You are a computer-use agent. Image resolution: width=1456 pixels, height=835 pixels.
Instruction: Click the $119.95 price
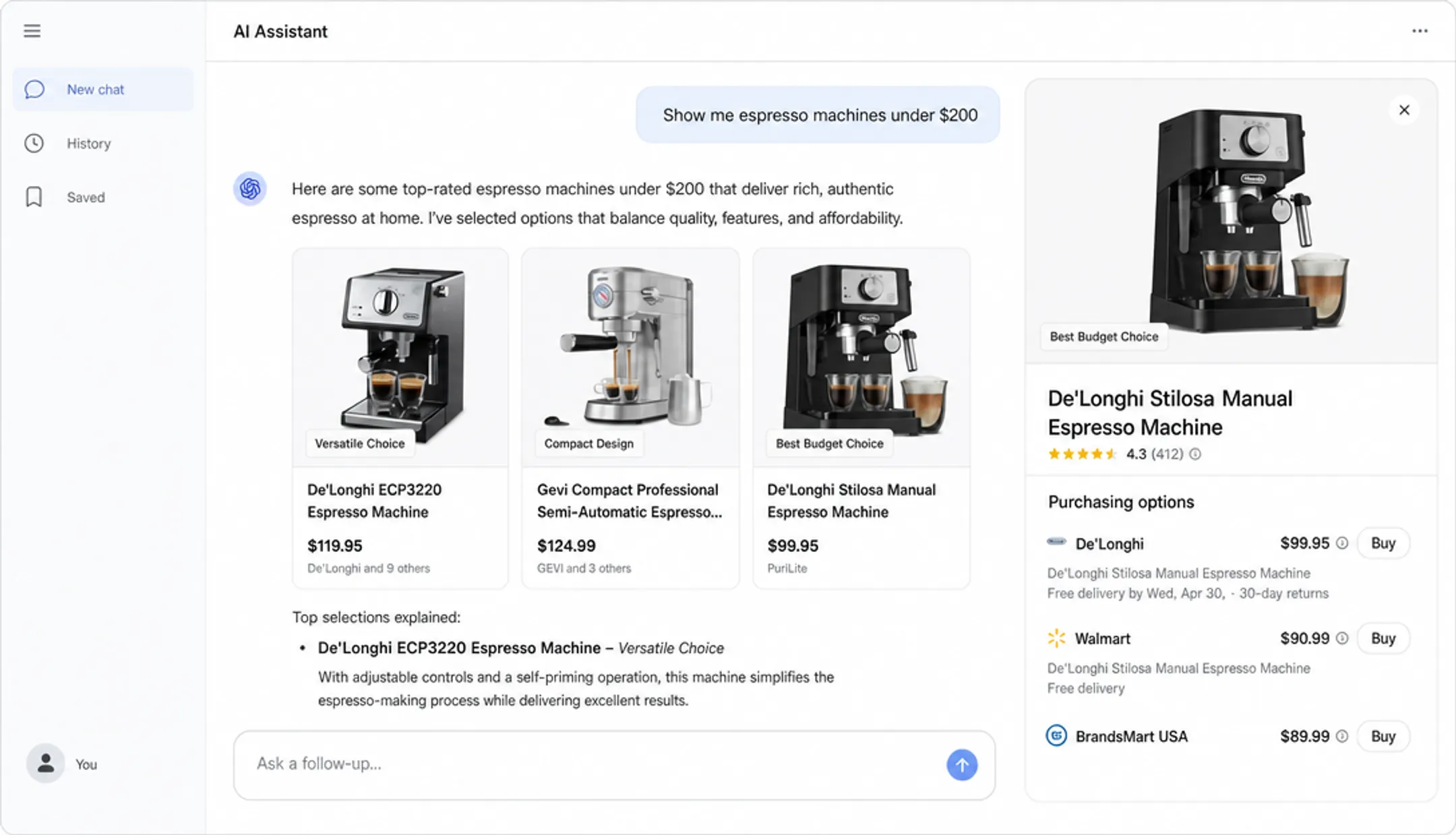tap(334, 546)
